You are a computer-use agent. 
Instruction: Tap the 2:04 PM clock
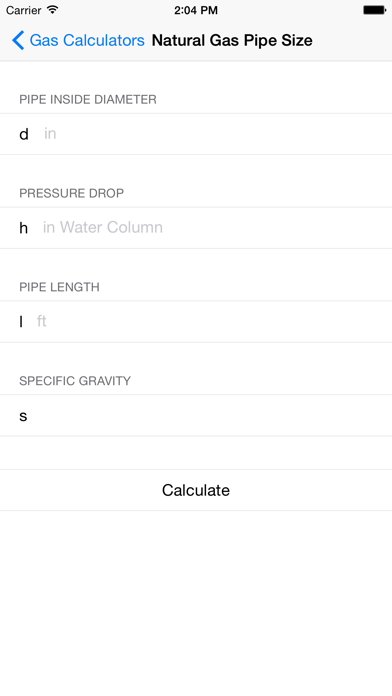click(196, 10)
